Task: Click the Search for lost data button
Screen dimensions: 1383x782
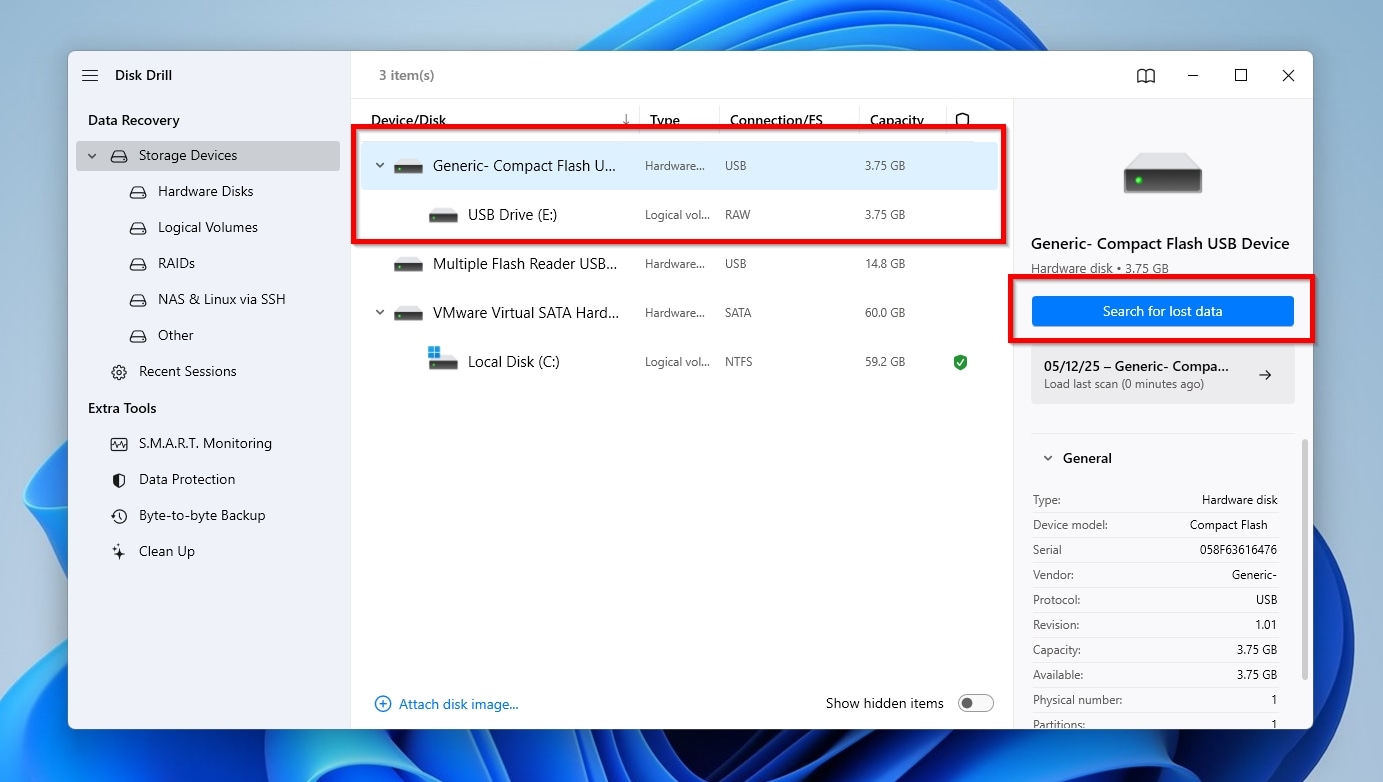Action: (1162, 311)
